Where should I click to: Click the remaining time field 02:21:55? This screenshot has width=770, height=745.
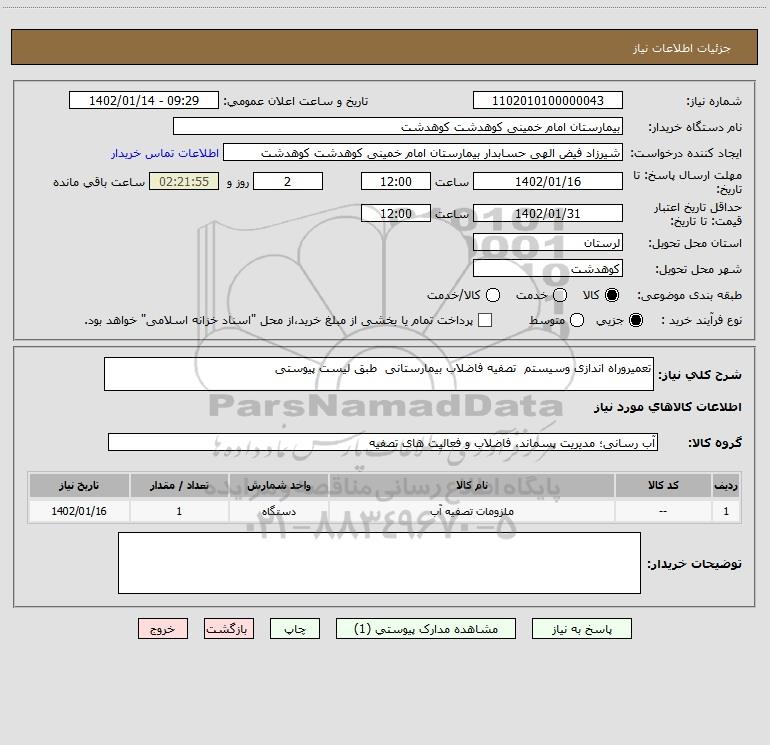(184, 182)
